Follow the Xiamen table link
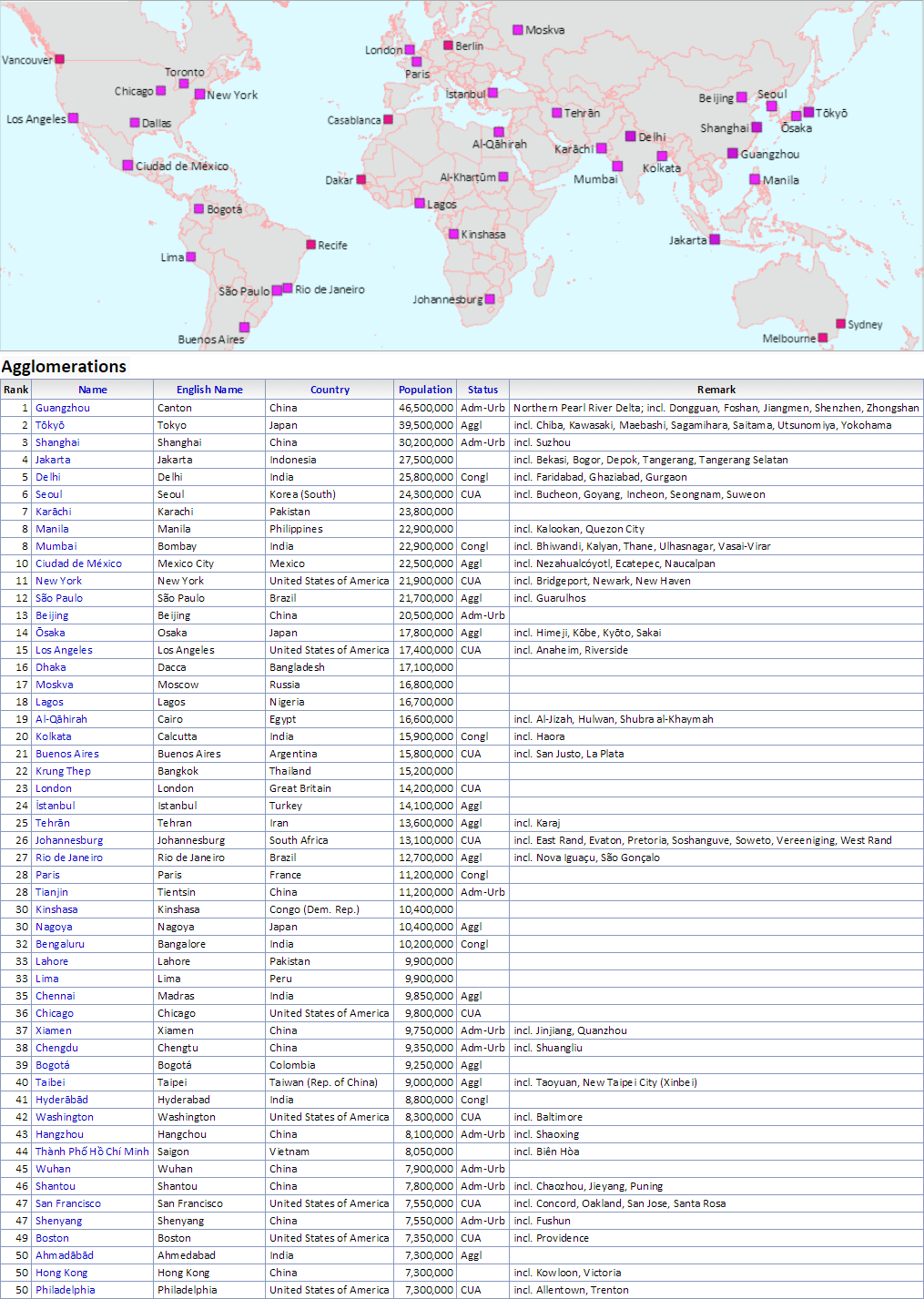The height and width of the screenshot is (1299, 924). (54, 1030)
